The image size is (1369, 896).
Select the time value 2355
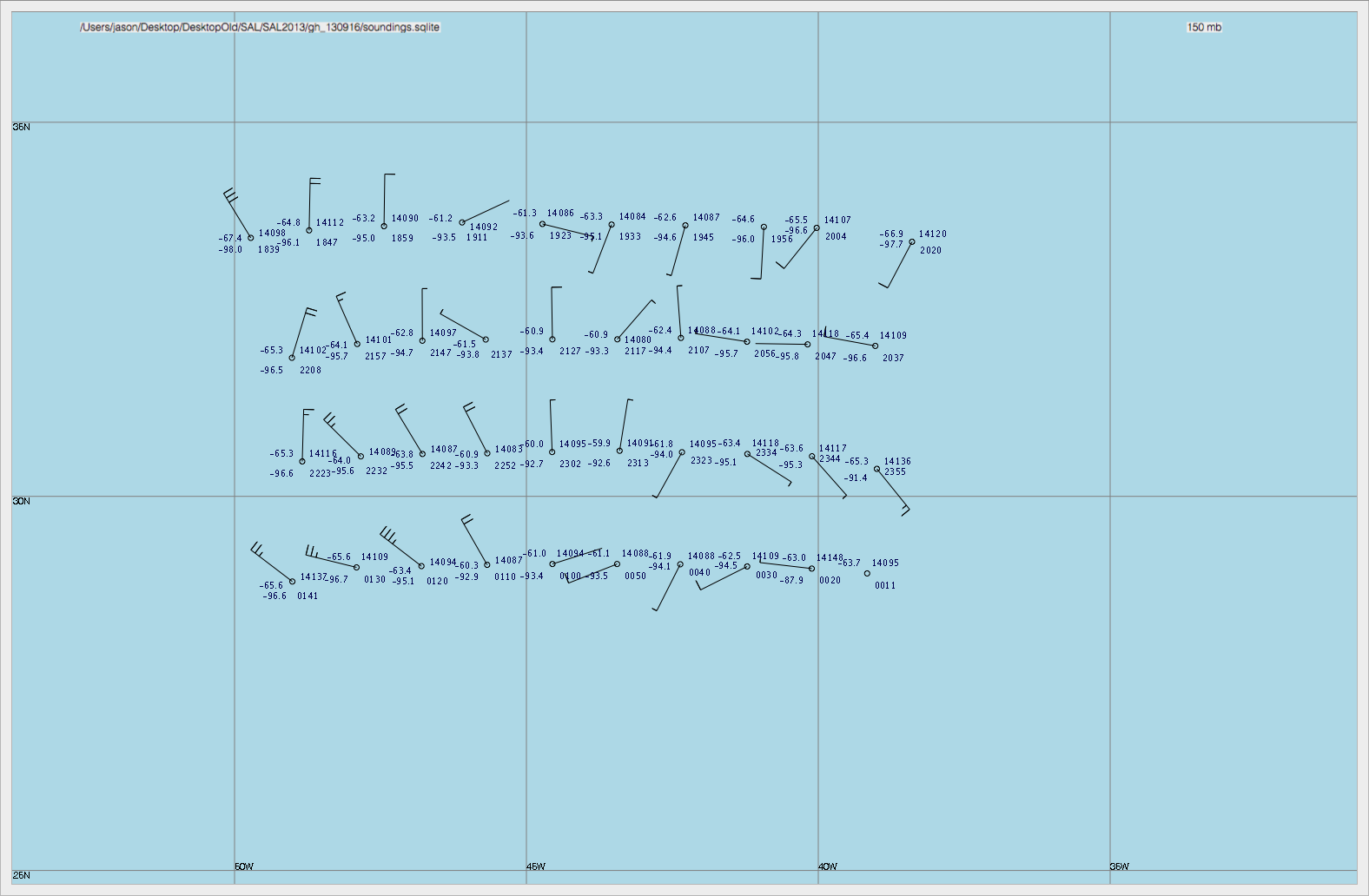pos(895,472)
